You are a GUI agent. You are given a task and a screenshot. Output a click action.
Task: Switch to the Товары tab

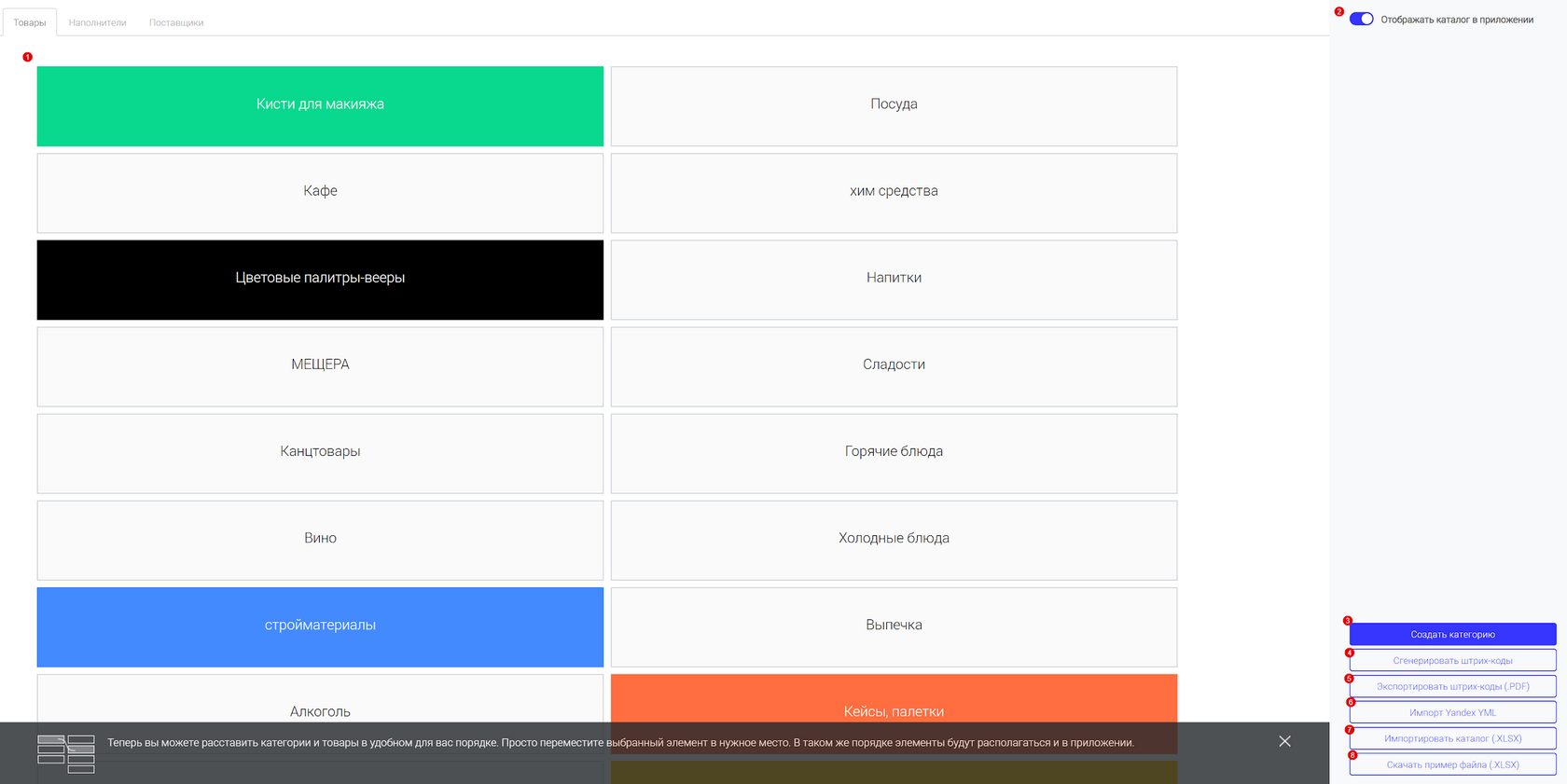tap(30, 22)
